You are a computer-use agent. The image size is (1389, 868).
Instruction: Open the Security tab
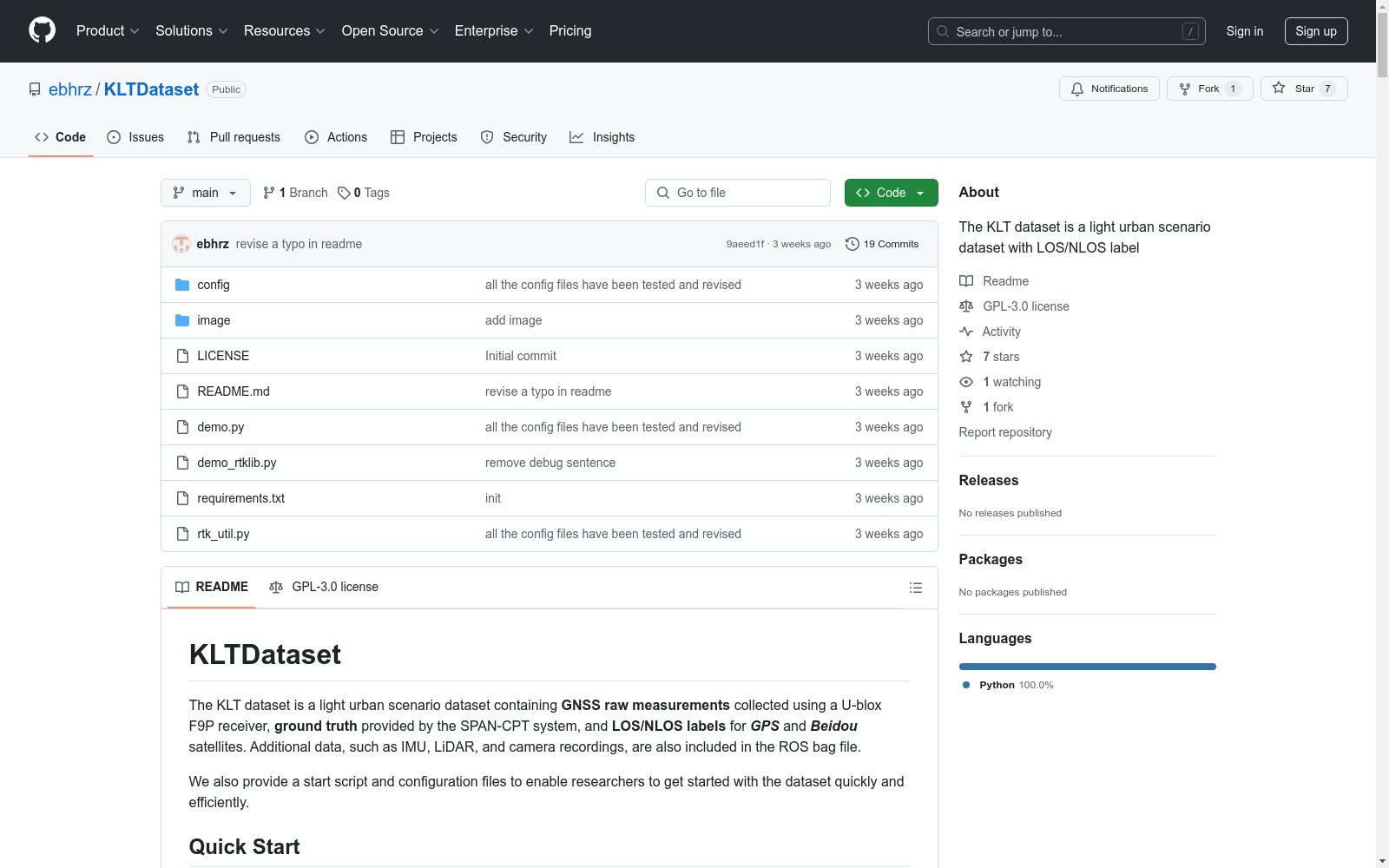pyautogui.click(x=514, y=137)
